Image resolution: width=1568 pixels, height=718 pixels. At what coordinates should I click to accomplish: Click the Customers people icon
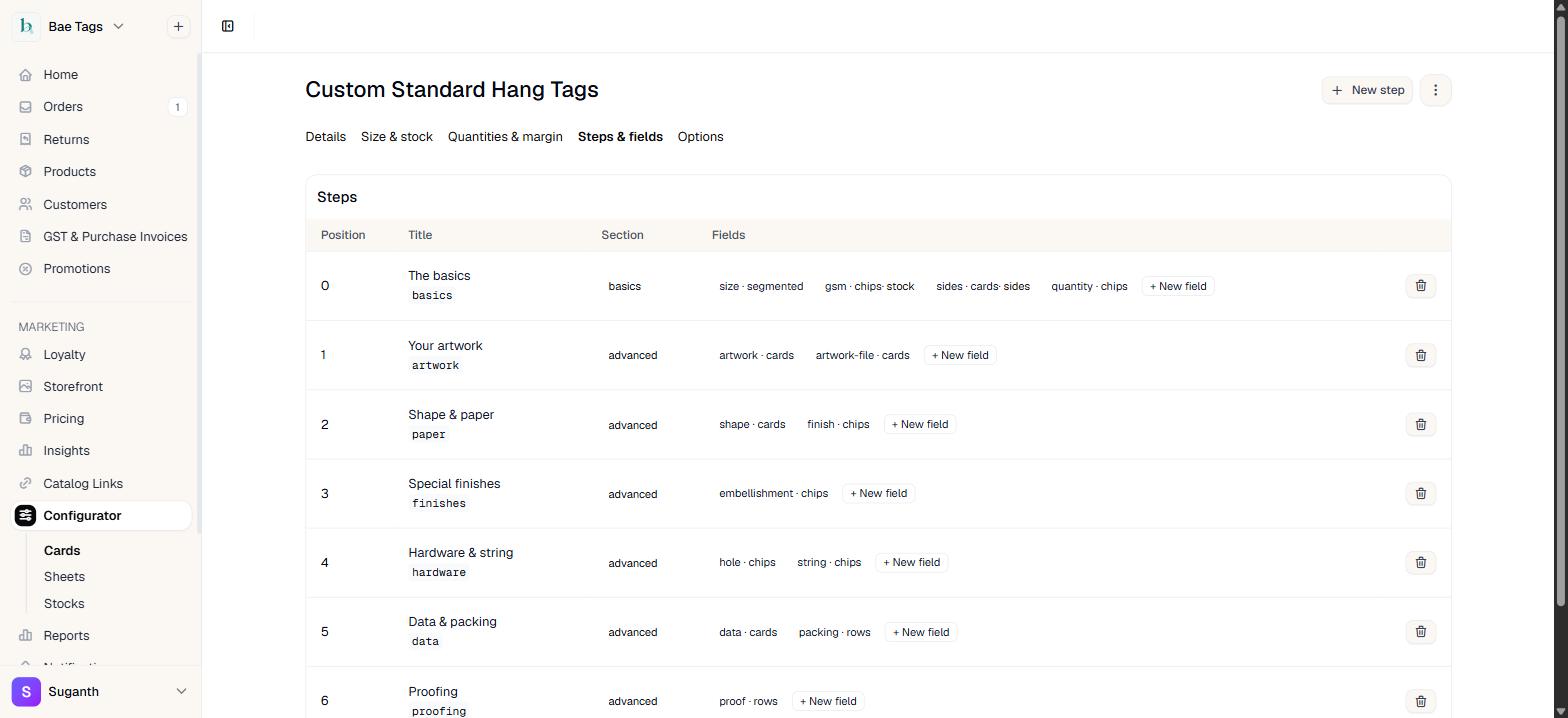pyautogui.click(x=26, y=205)
